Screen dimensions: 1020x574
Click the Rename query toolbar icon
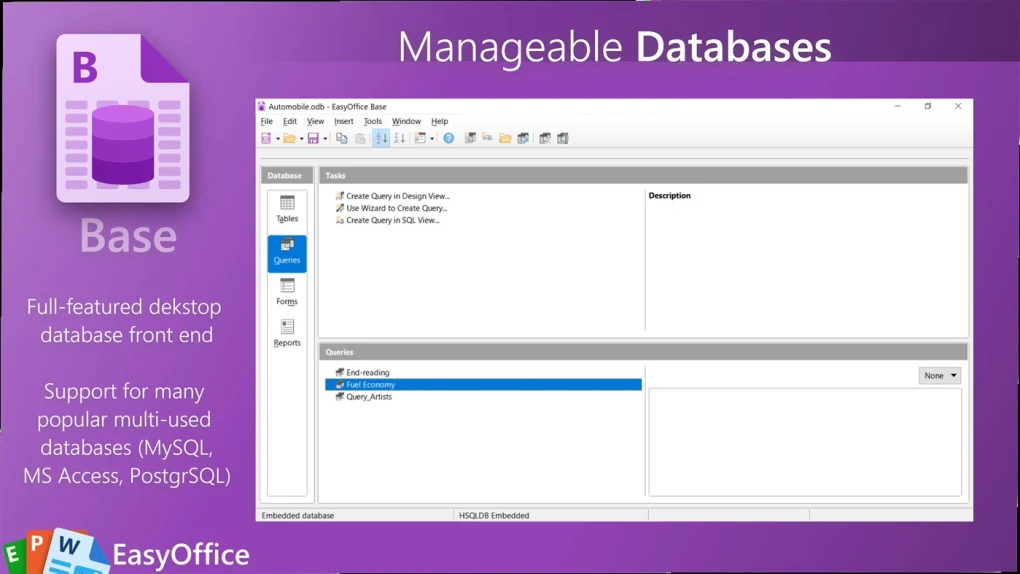coord(563,138)
